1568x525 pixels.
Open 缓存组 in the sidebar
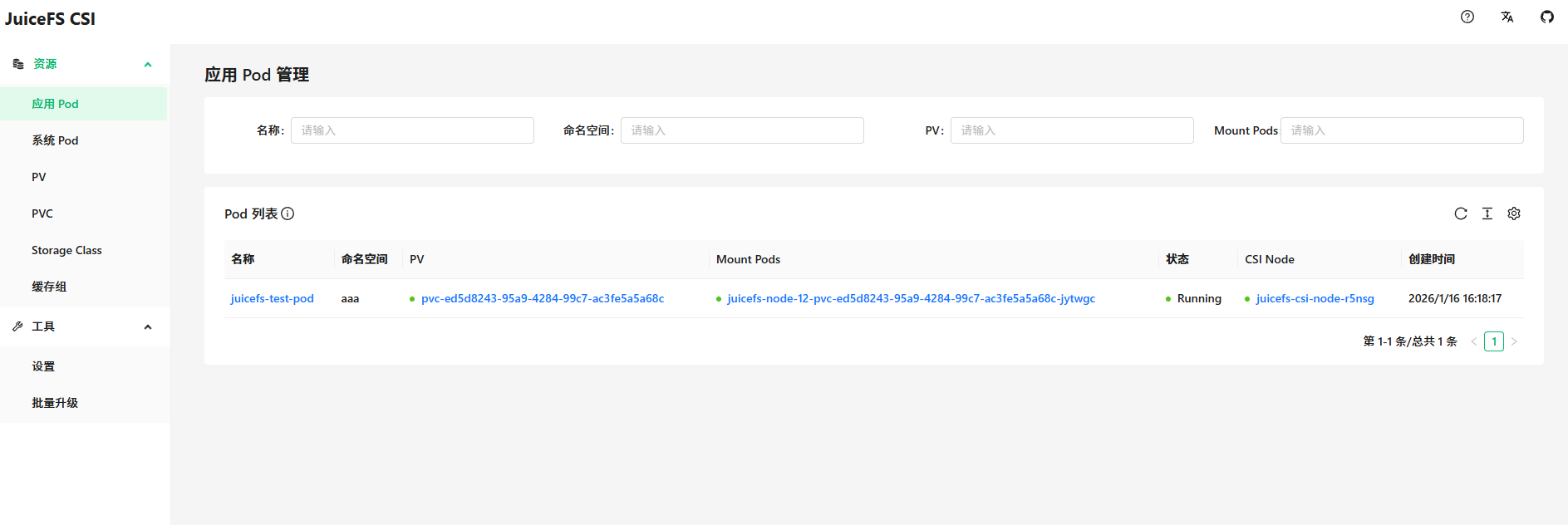point(83,287)
